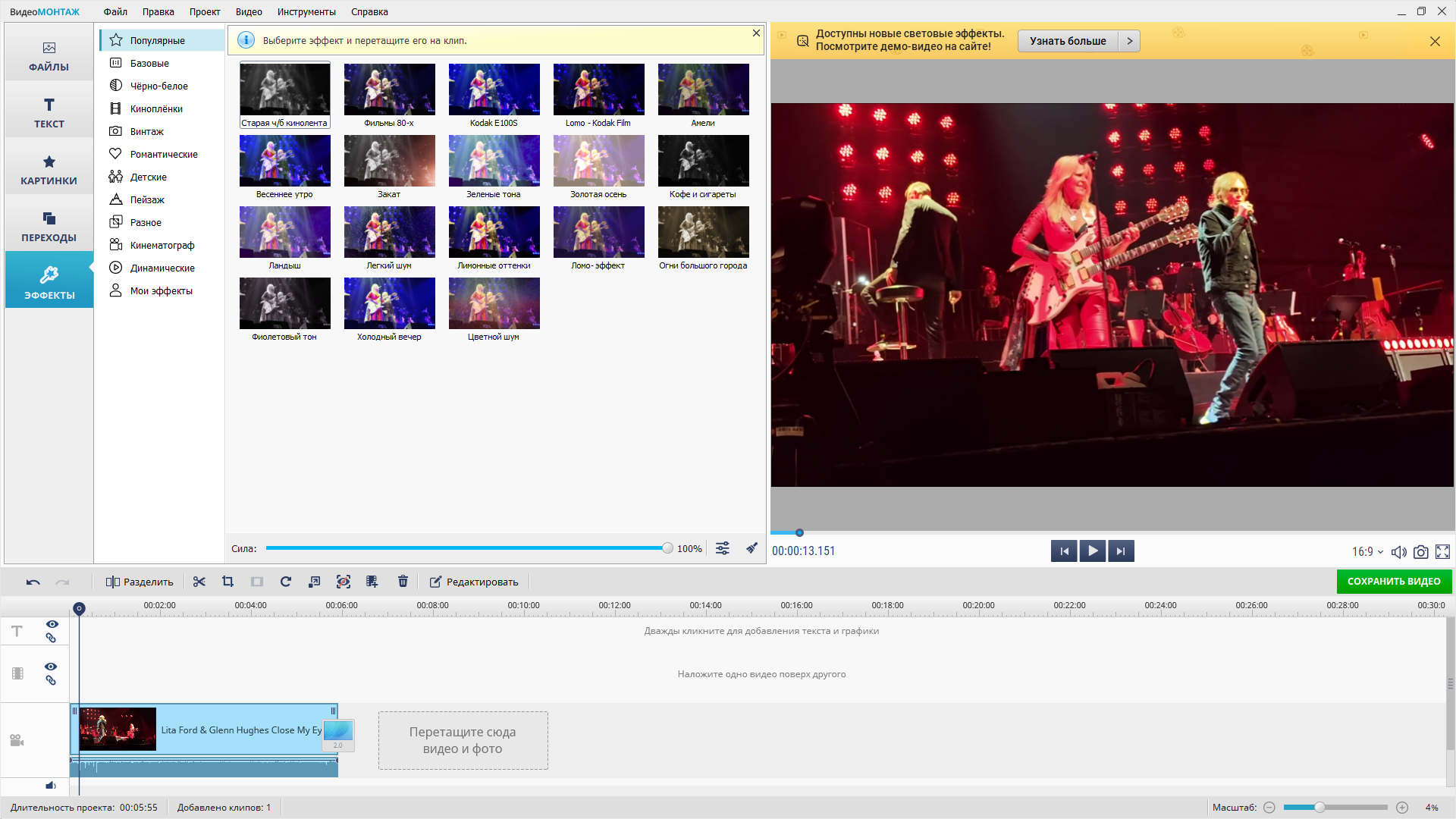Click the scissors cut icon in toolbar
The width and height of the screenshot is (1456, 819).
199,582
